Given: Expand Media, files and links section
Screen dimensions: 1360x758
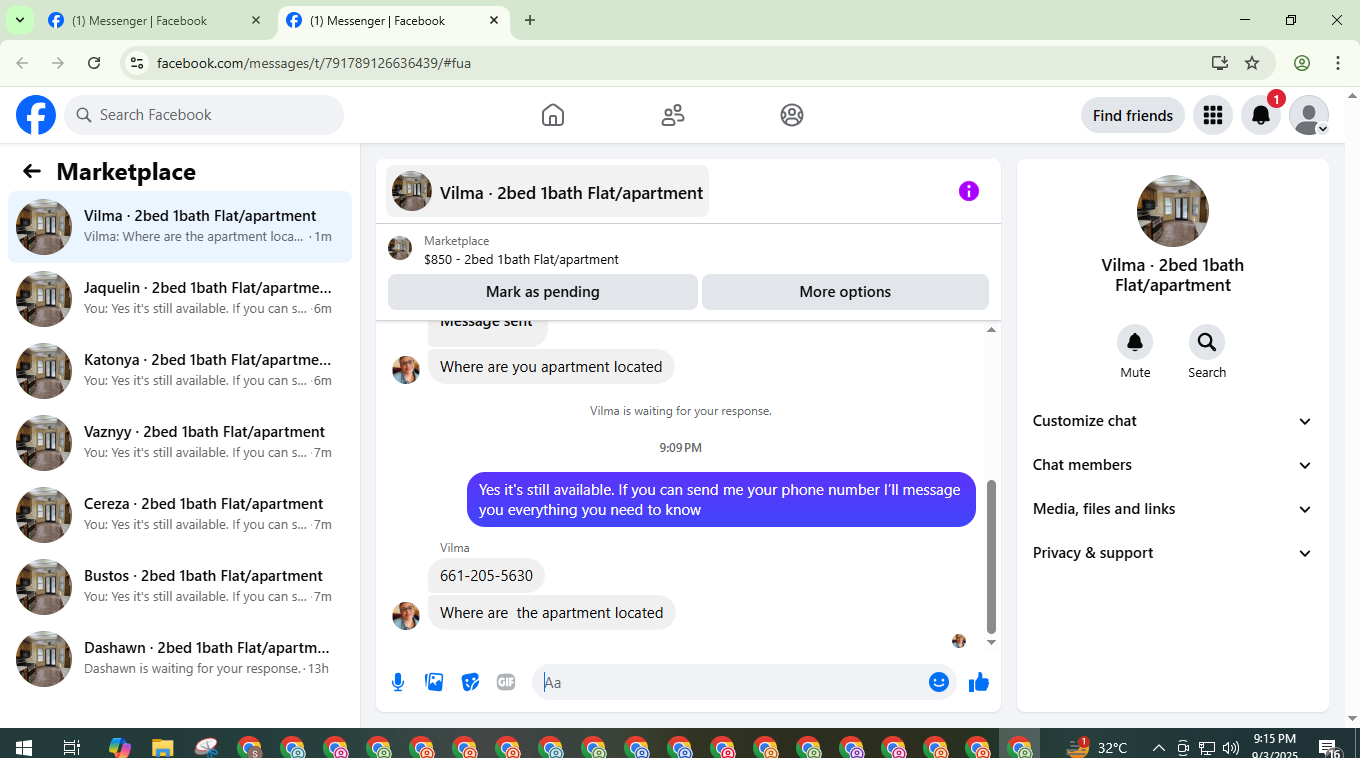Looking at the screenshot, I should (1172, 509).
